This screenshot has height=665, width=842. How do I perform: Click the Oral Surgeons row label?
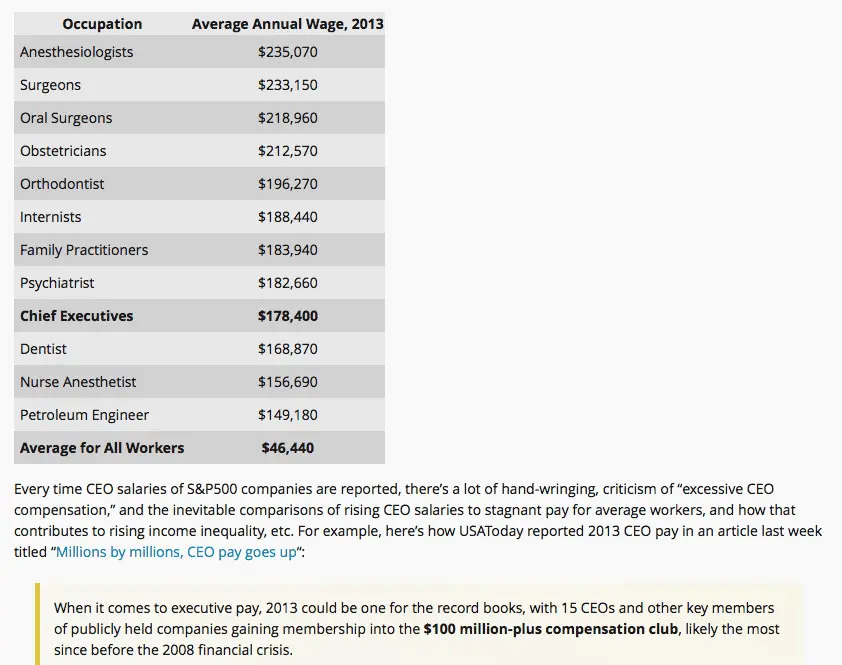(66, 118)
